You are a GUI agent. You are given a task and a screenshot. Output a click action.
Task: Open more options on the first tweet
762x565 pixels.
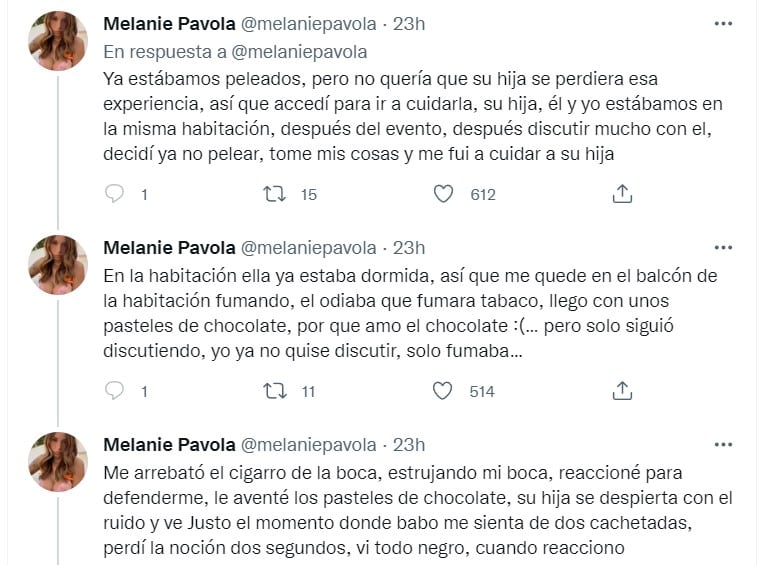[723, 23]
